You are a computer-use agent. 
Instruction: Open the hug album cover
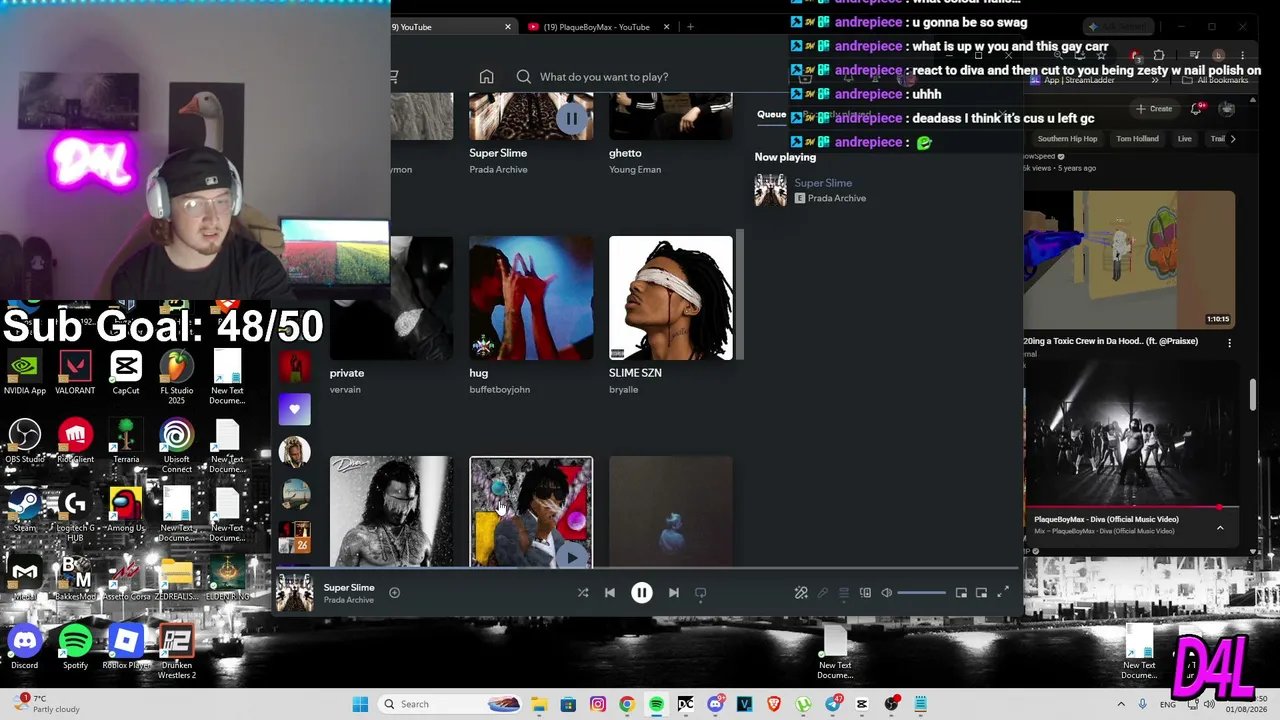(531, 298)
